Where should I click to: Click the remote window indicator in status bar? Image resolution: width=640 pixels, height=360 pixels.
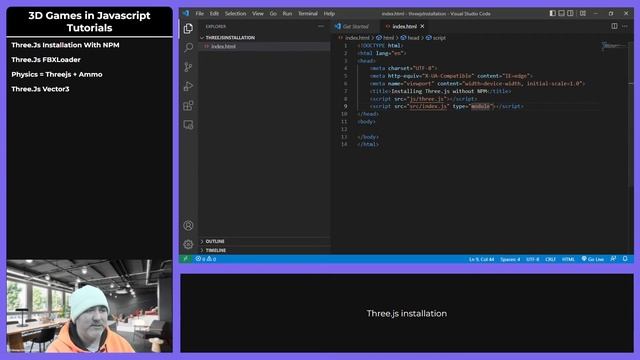[x=186, y=259]
